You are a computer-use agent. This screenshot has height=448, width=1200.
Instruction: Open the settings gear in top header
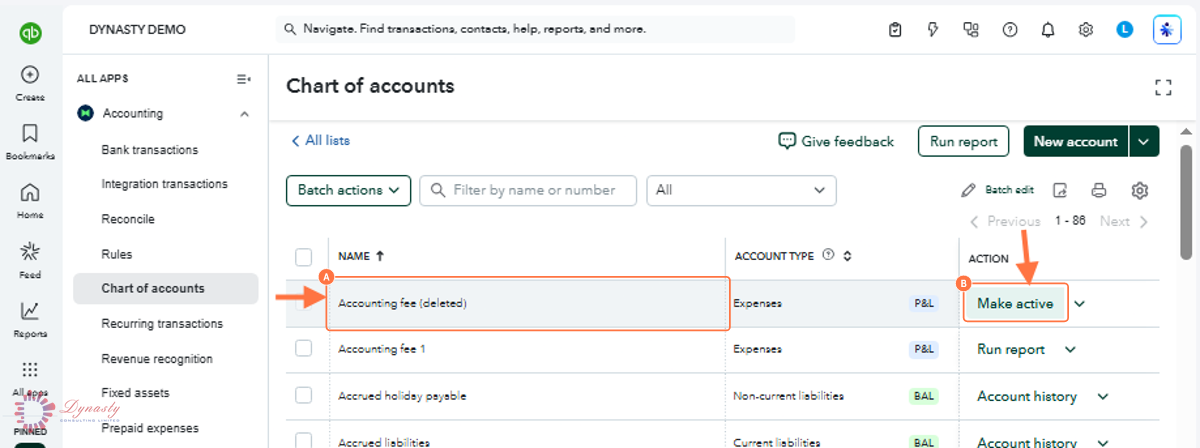click(1086, 30)
